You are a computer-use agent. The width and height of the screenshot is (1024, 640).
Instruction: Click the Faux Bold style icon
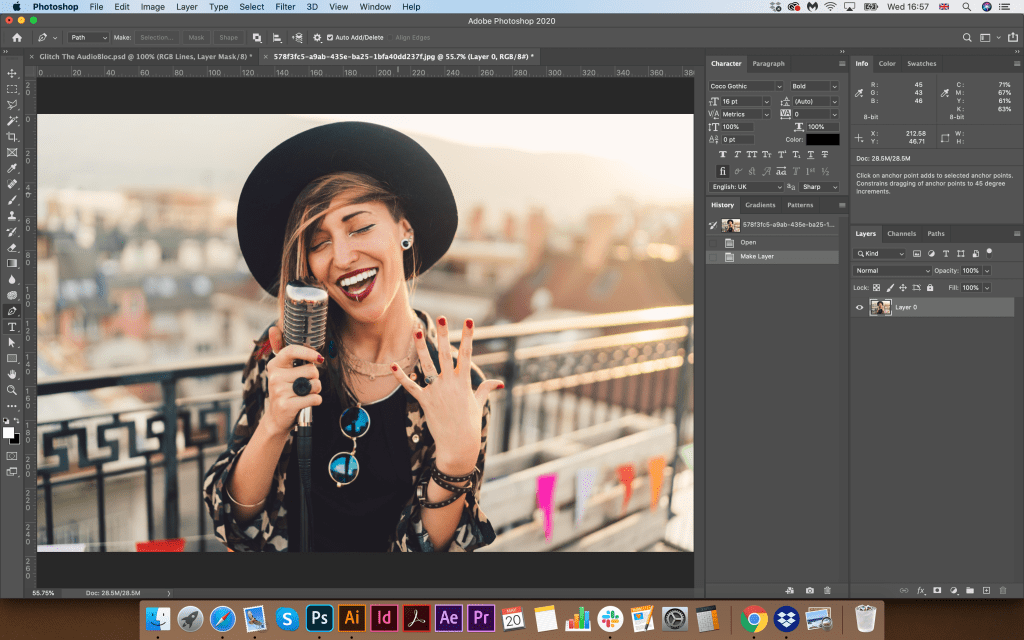pyautogui.click(x=723, y=155)
